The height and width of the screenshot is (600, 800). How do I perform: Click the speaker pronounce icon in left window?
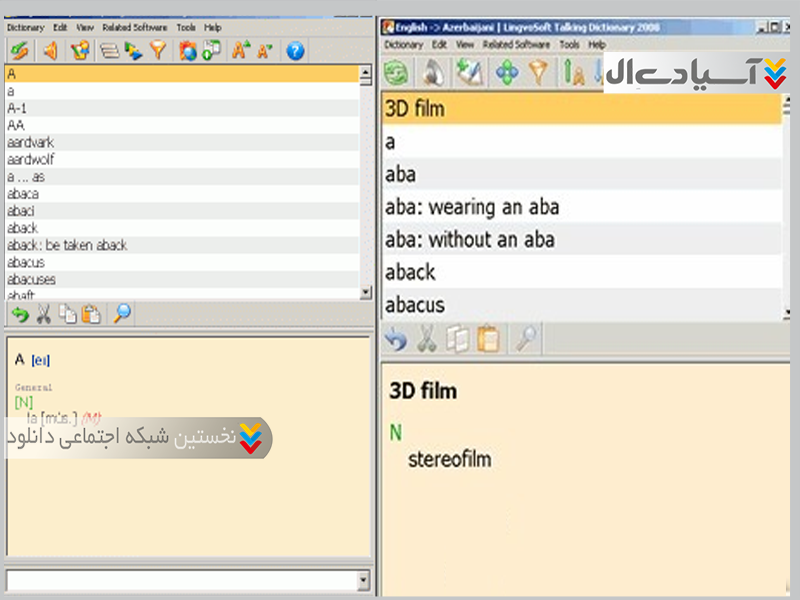click(x=49, y=51)
